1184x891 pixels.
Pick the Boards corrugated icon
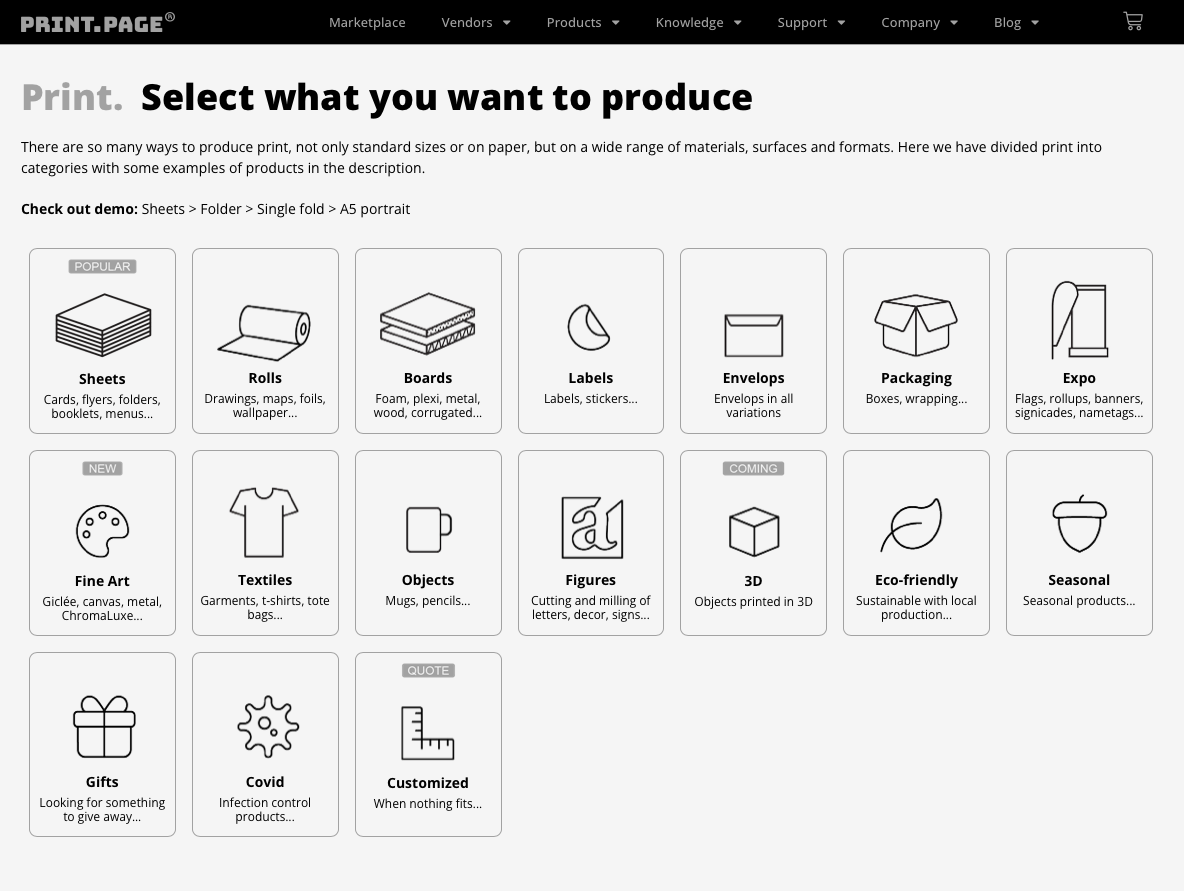coord(428,324)
